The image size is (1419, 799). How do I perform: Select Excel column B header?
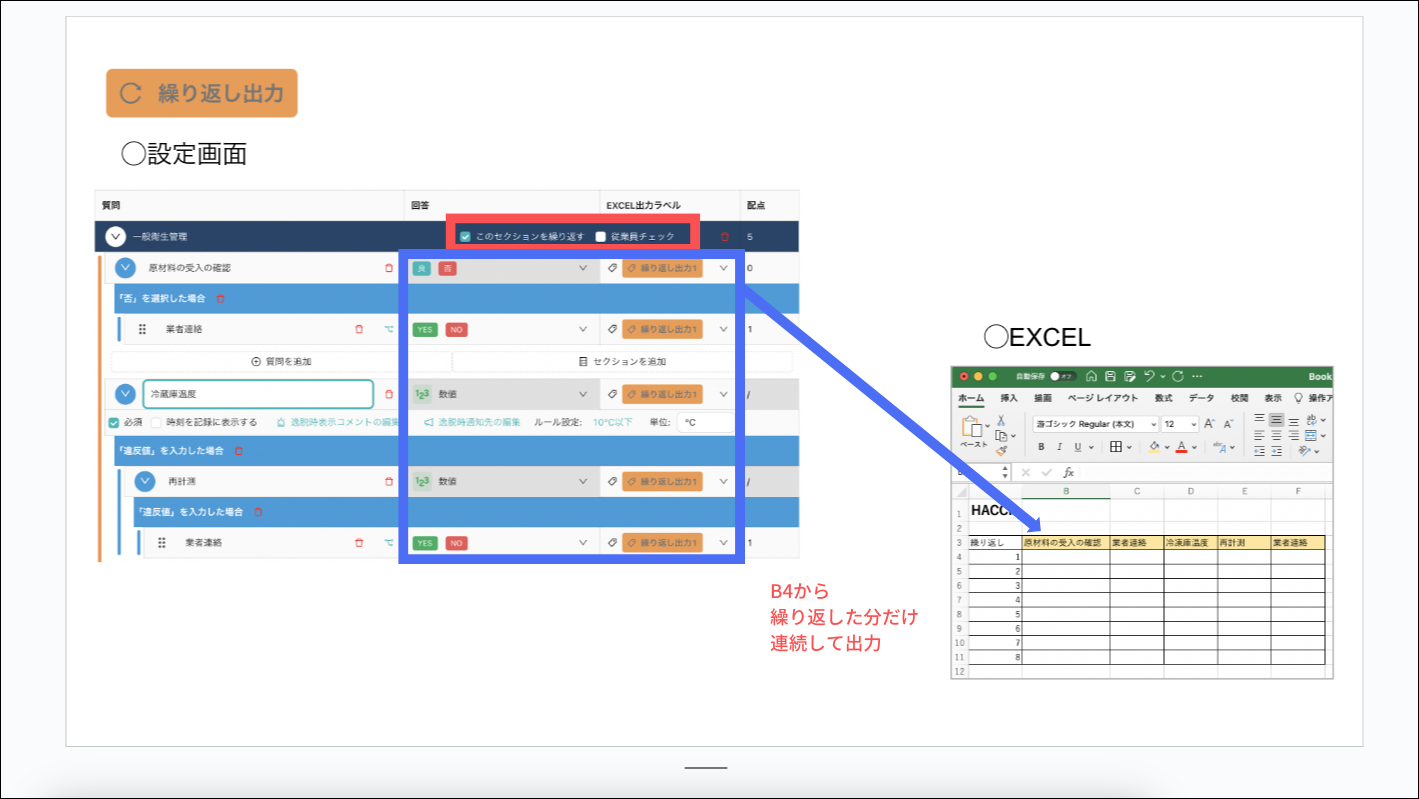(1066, 491)
